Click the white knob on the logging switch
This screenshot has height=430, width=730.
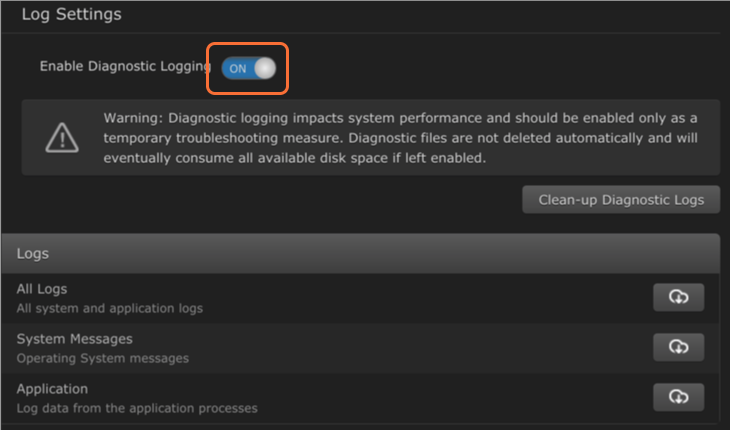pyautogui.click(x=264, y=68)
